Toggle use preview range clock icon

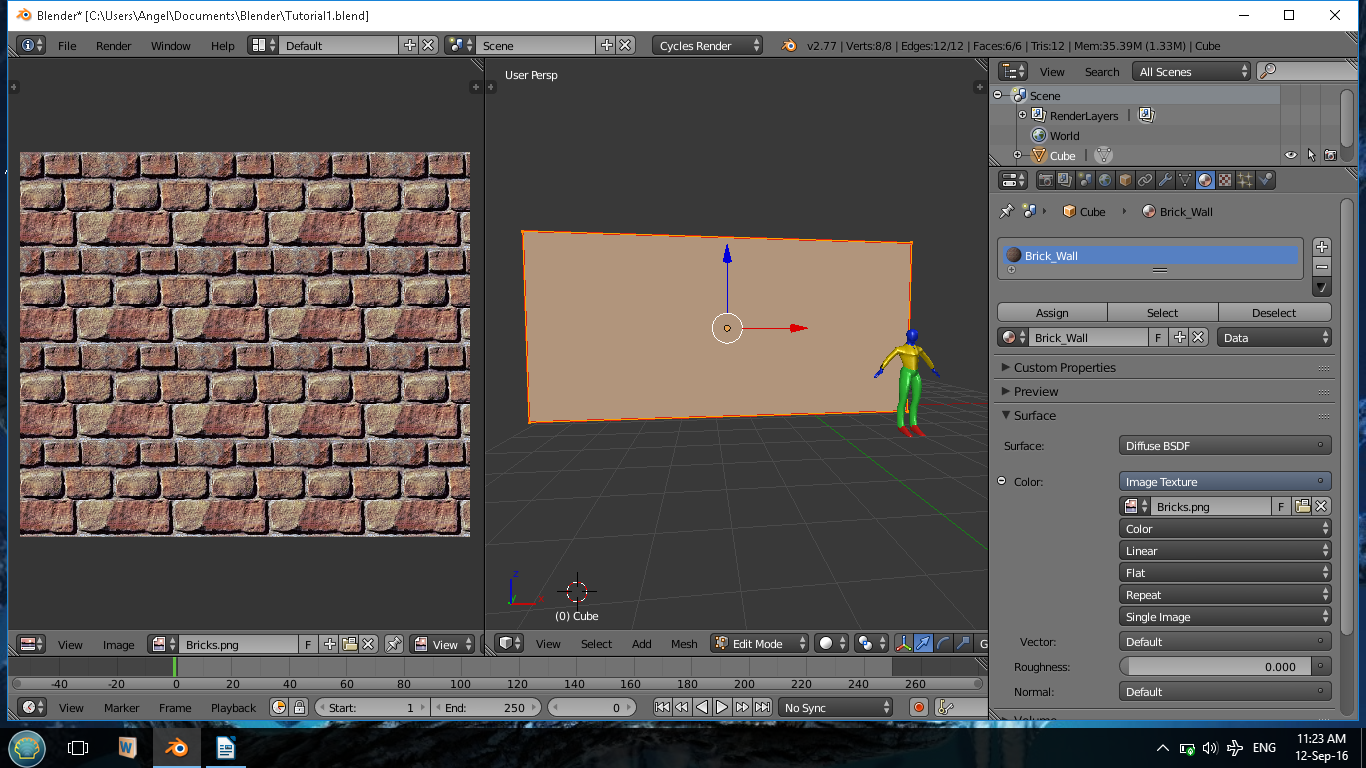click(x=279, y=707)
